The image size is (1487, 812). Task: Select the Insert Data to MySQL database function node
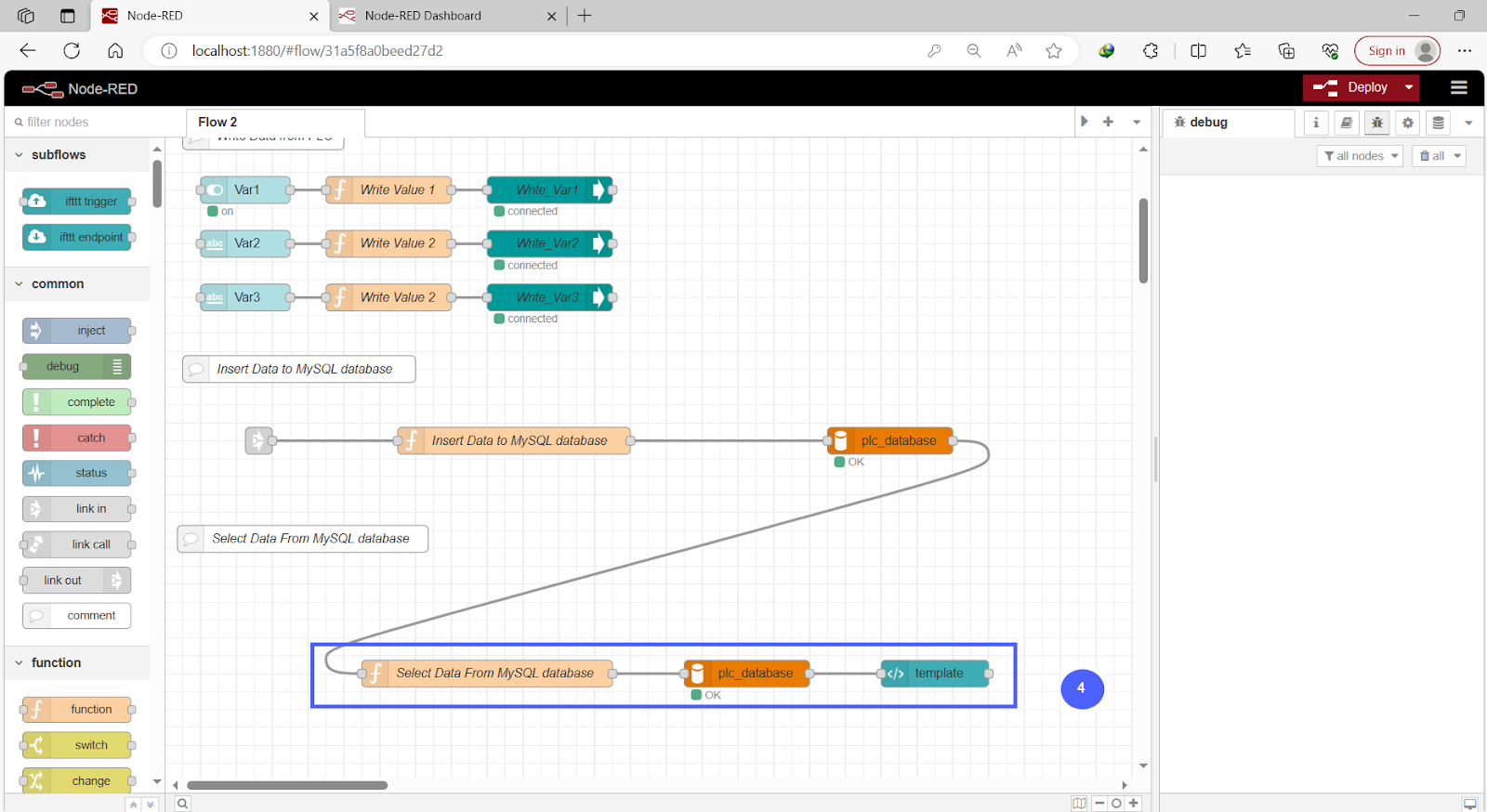point(514,440)
